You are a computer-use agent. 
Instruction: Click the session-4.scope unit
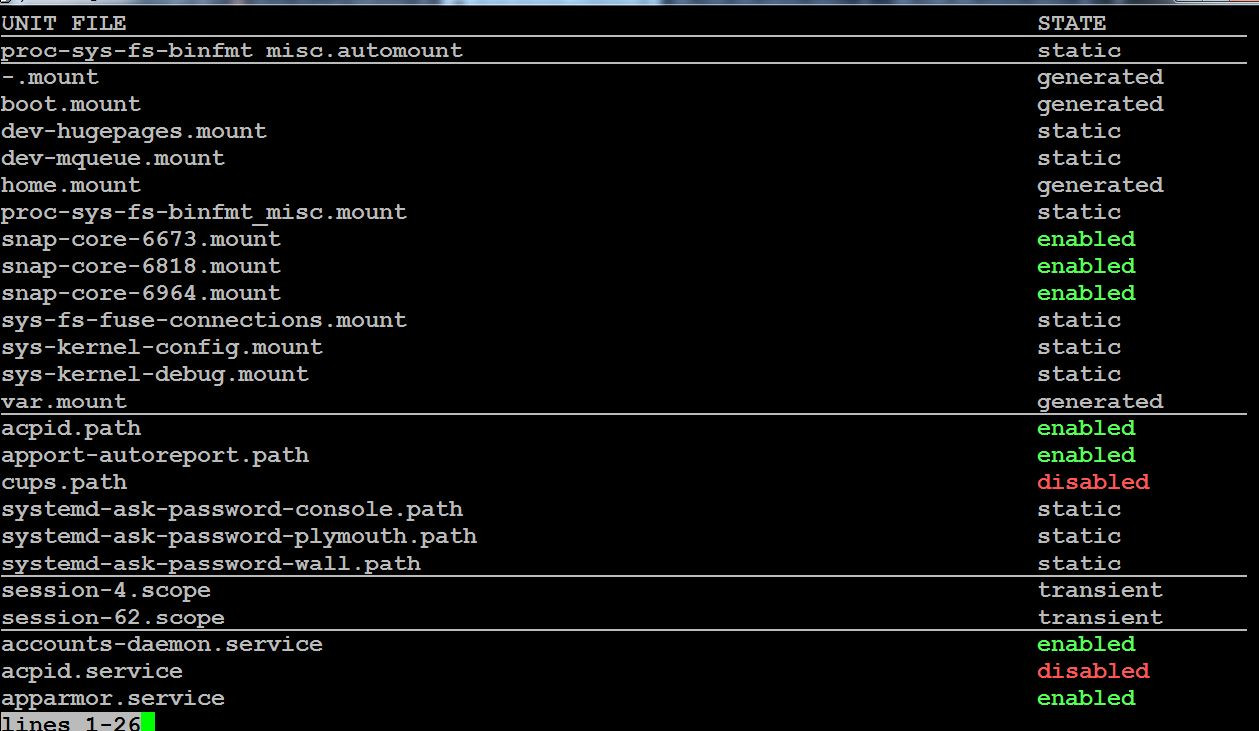(x=106, y=590)
